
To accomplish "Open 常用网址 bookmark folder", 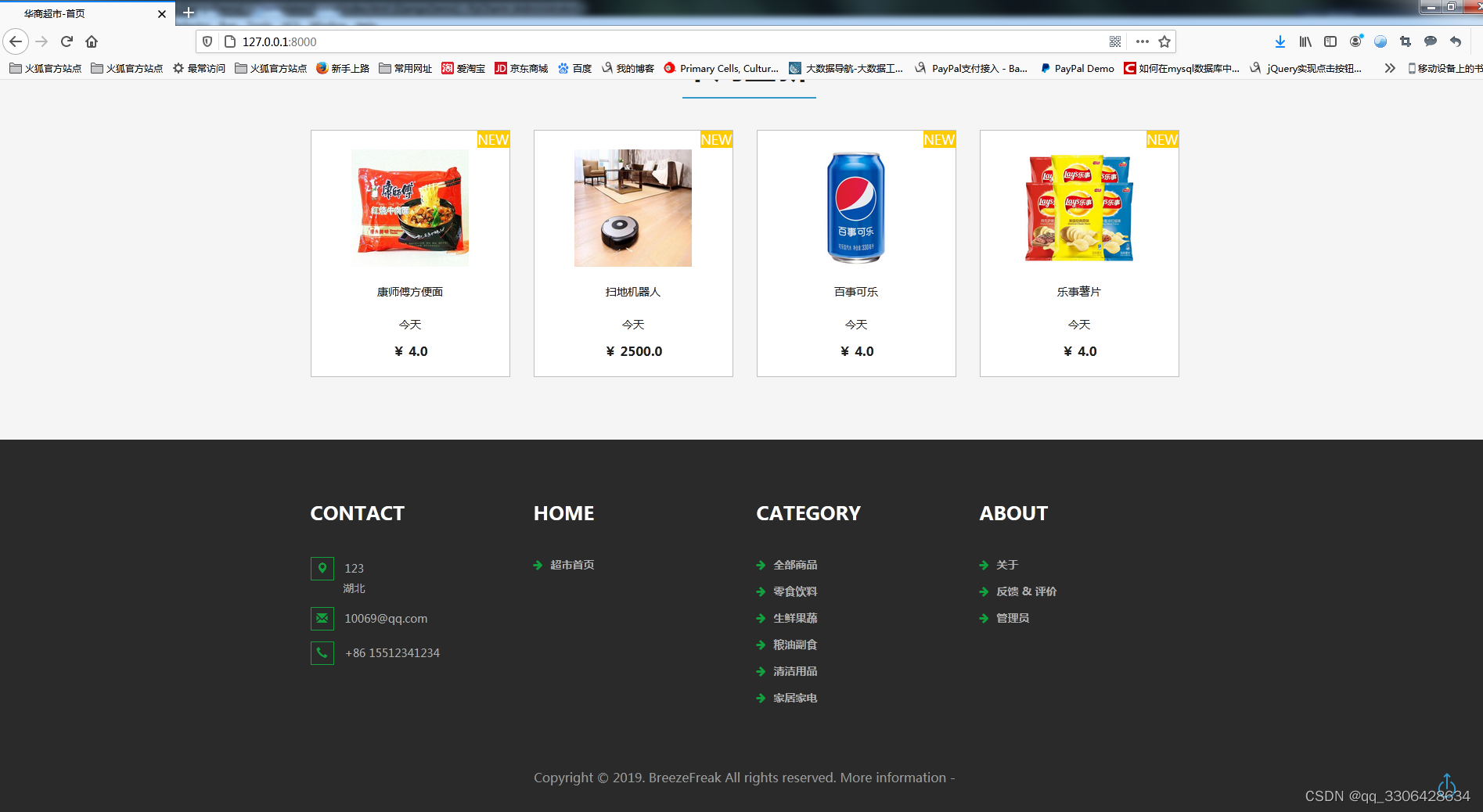I will click(405, 68).
